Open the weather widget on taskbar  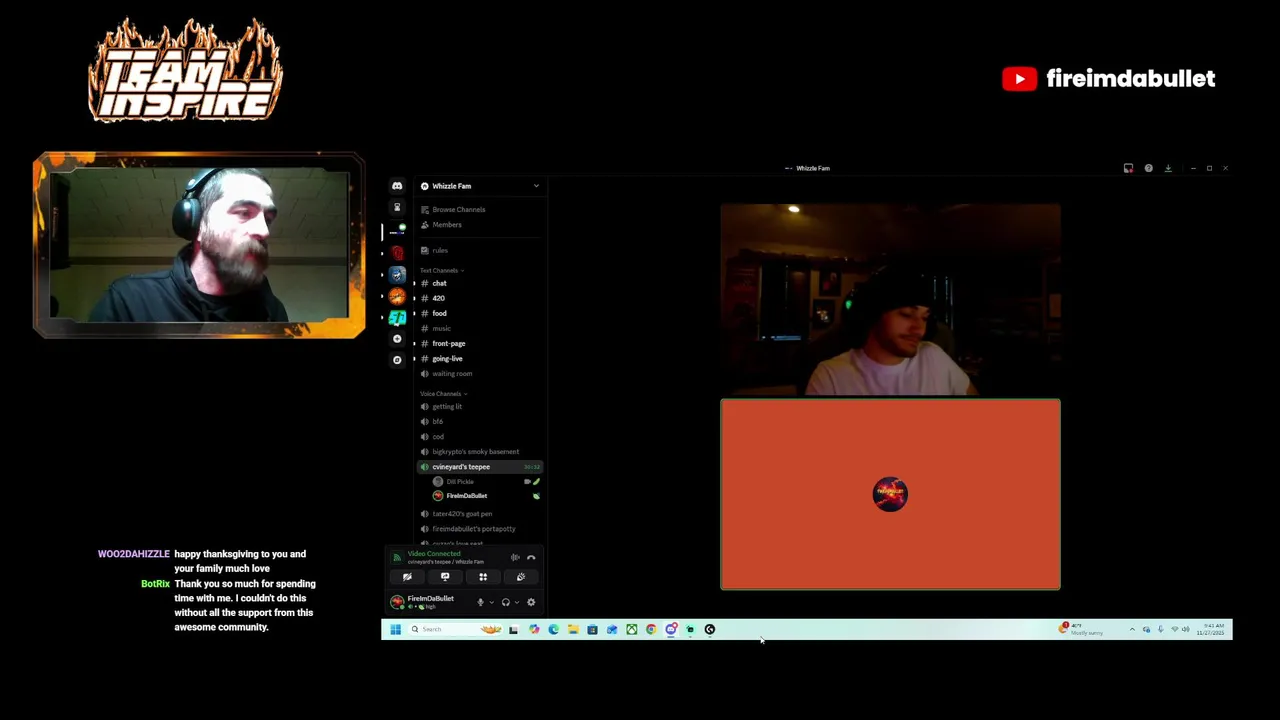coord(1081,629)
